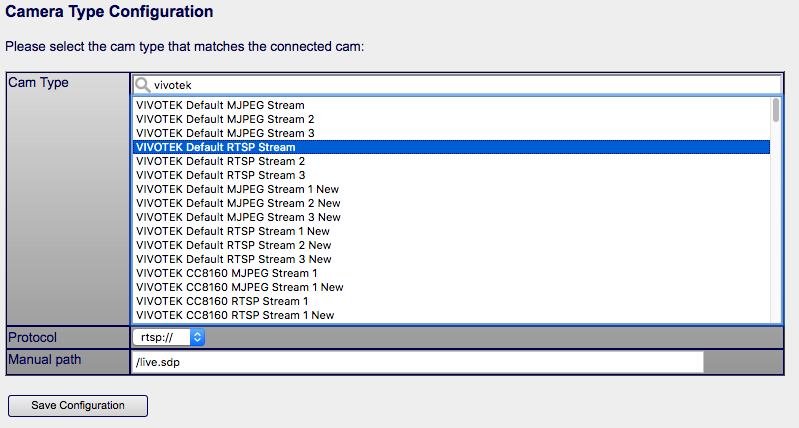The image size is (799, 428).
Task: Pick VIVOTEK Default MJPEG Stream 1 New
Action: (x=451, y=189)
